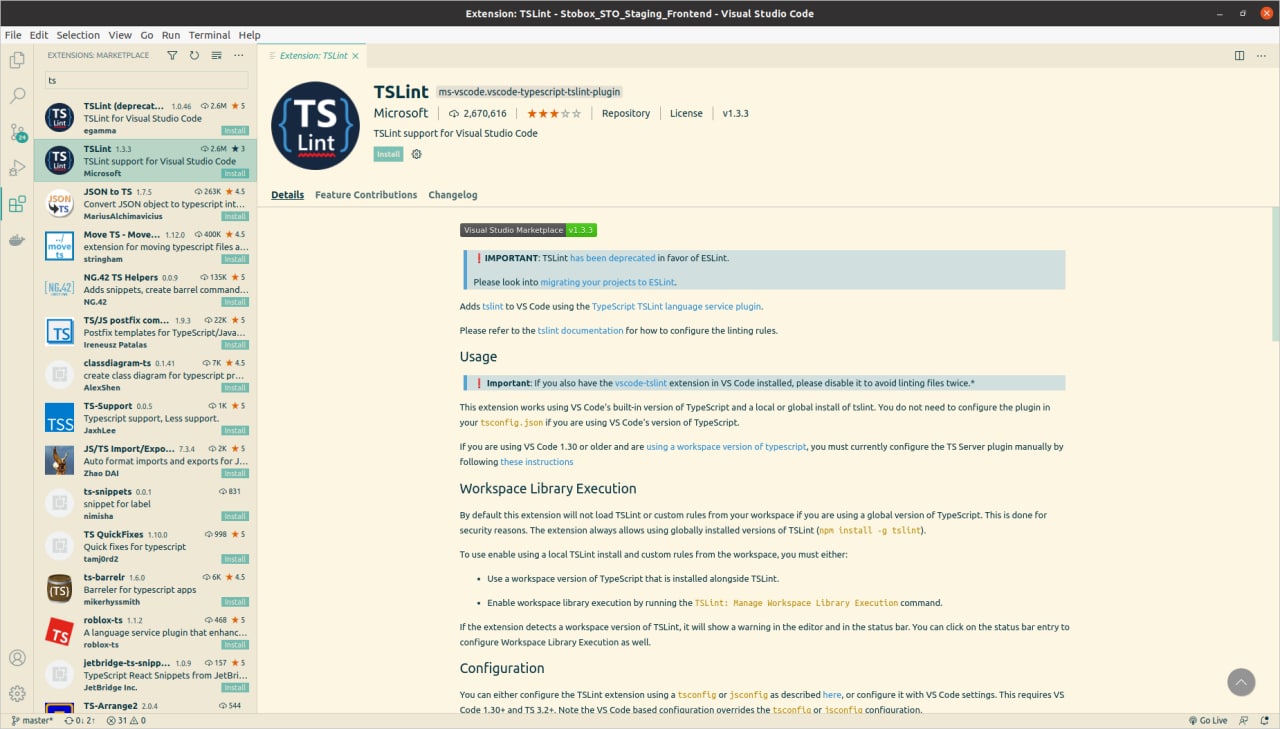The width and height of the screenshot is (1280, 729).
Task: Clear extensions search results
Action: tap(216, 56)
